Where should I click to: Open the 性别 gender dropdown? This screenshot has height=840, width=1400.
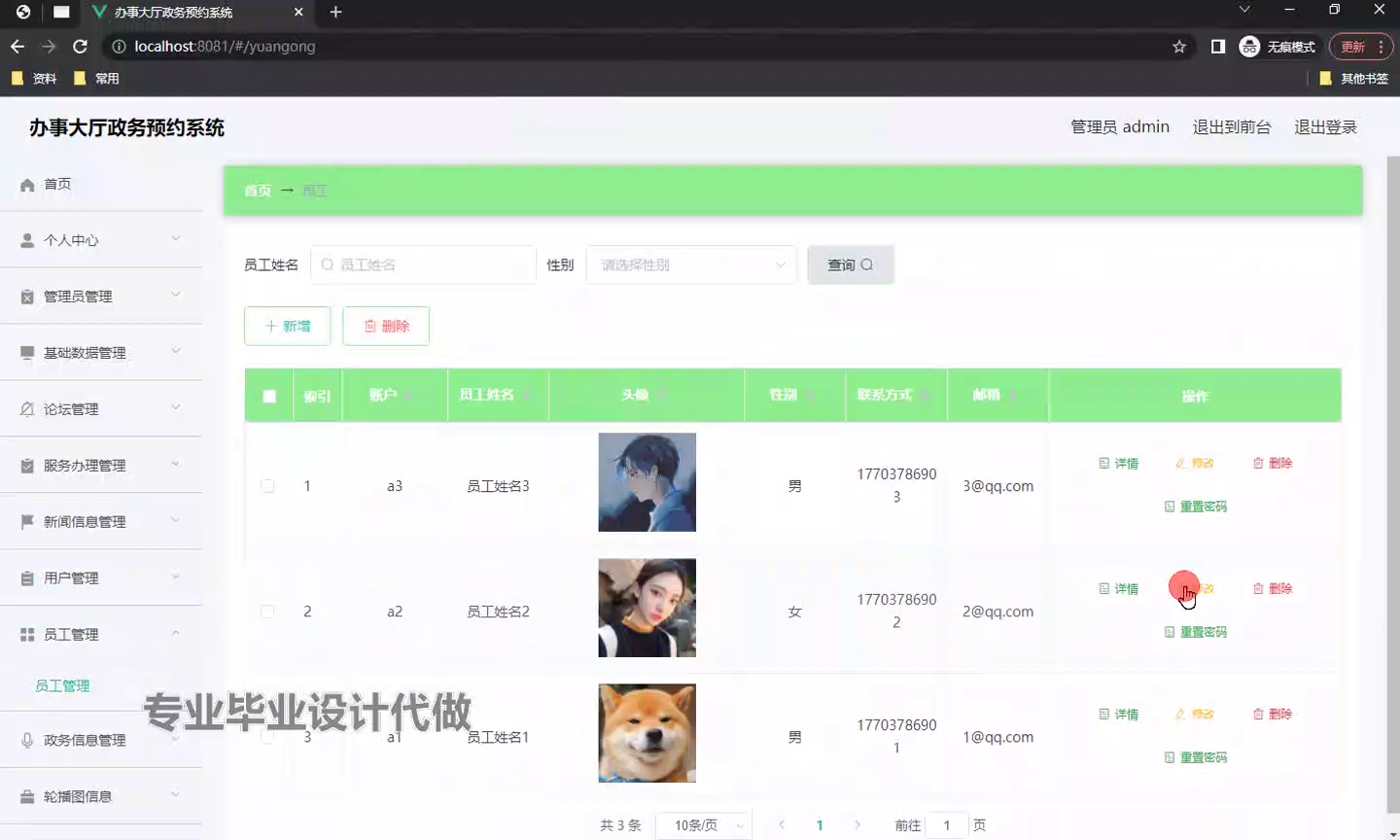coord(691,264)
